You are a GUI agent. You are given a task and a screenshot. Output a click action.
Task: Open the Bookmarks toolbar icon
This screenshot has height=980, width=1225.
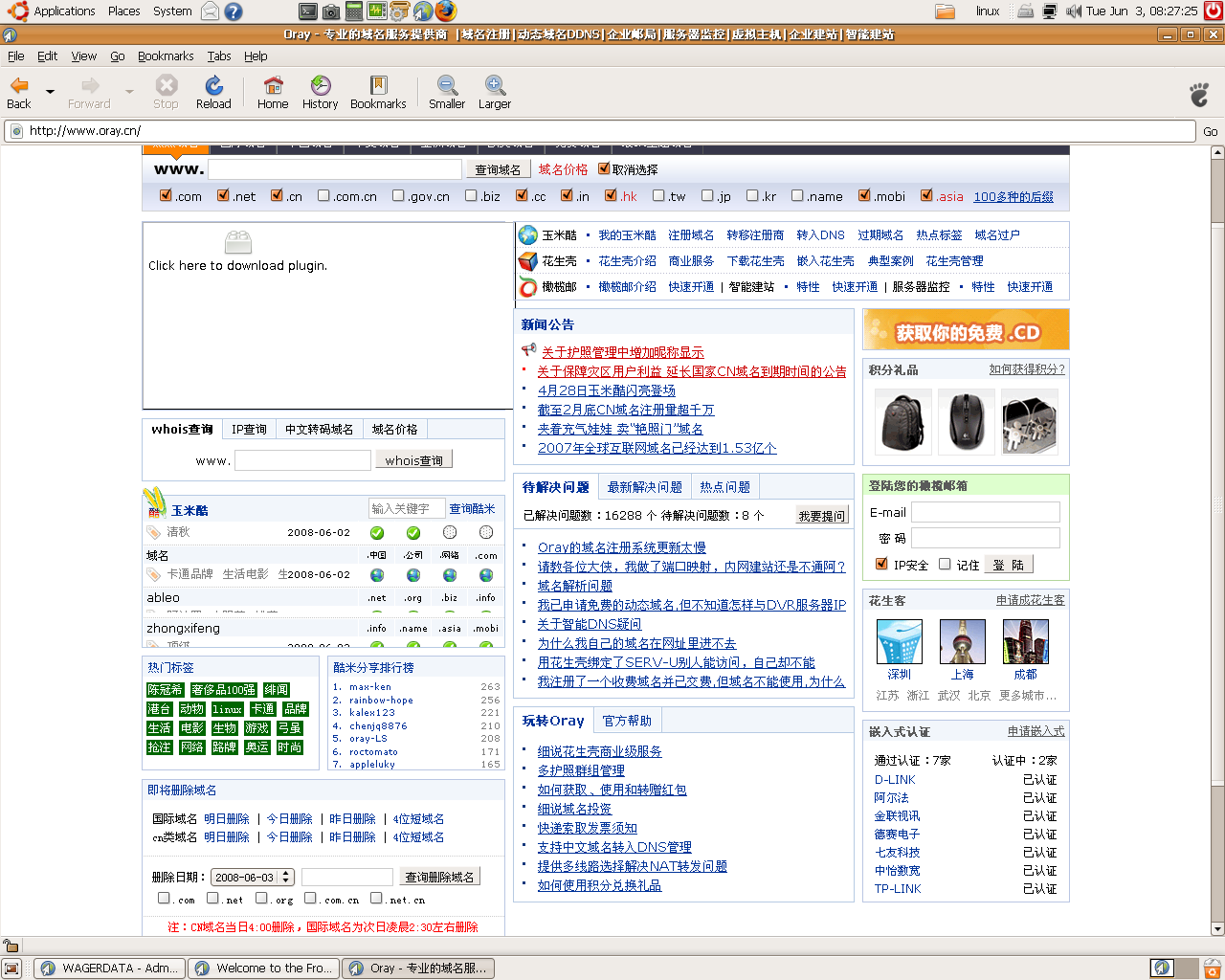pyautogui.click(x=378, y=92)
